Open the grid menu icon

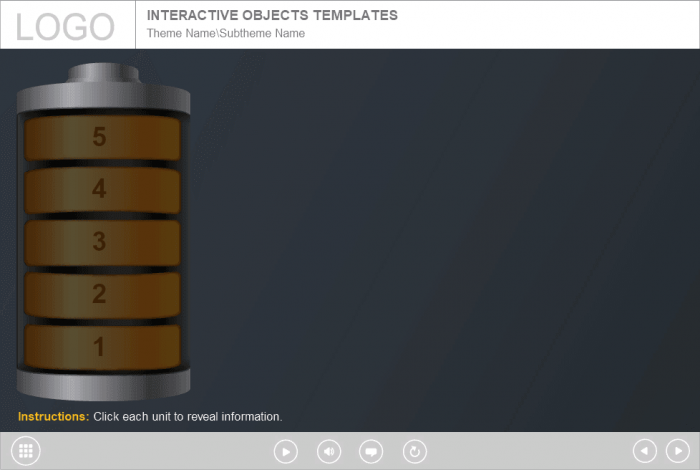point(26,451)
